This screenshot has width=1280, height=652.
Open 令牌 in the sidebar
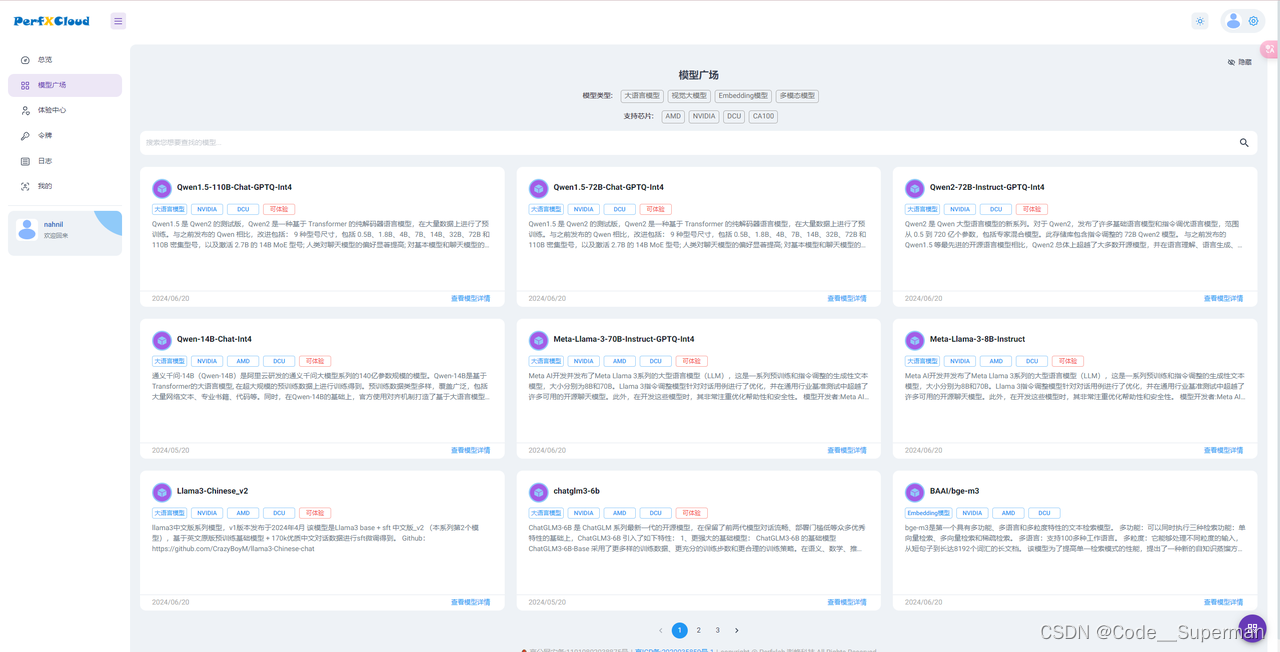65,136
